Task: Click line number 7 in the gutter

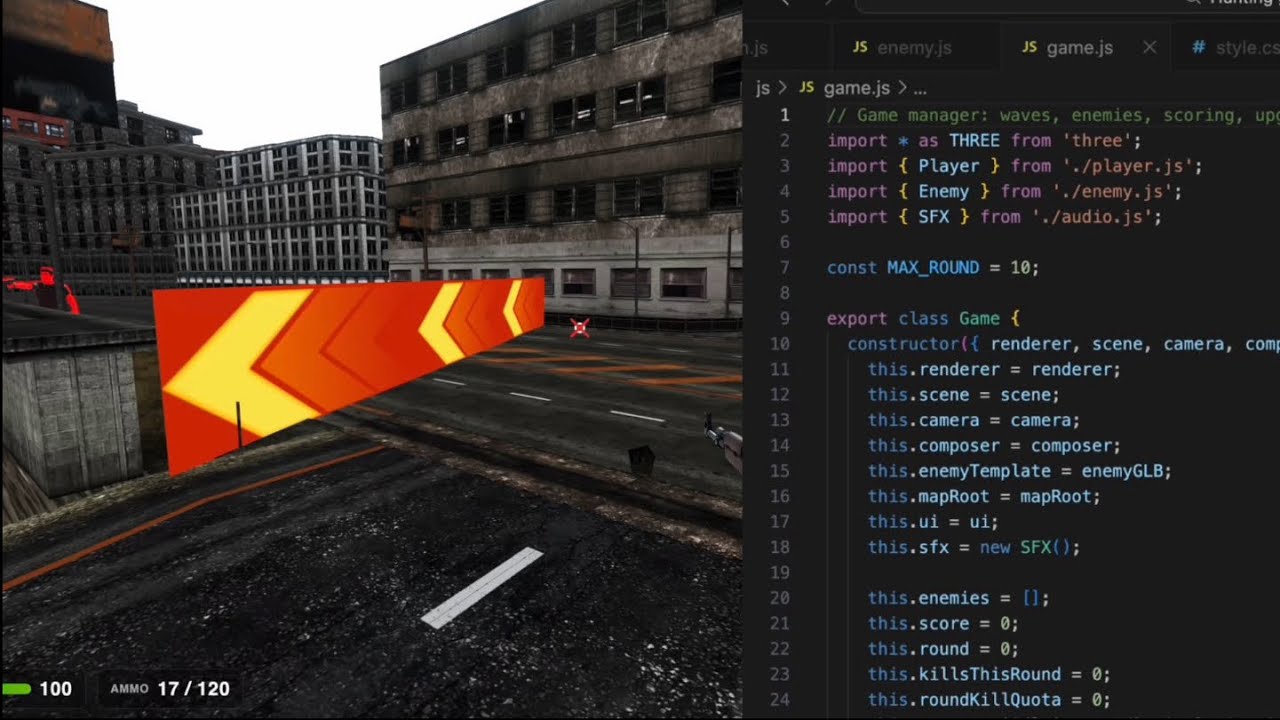Action: (x=785, y=268)
